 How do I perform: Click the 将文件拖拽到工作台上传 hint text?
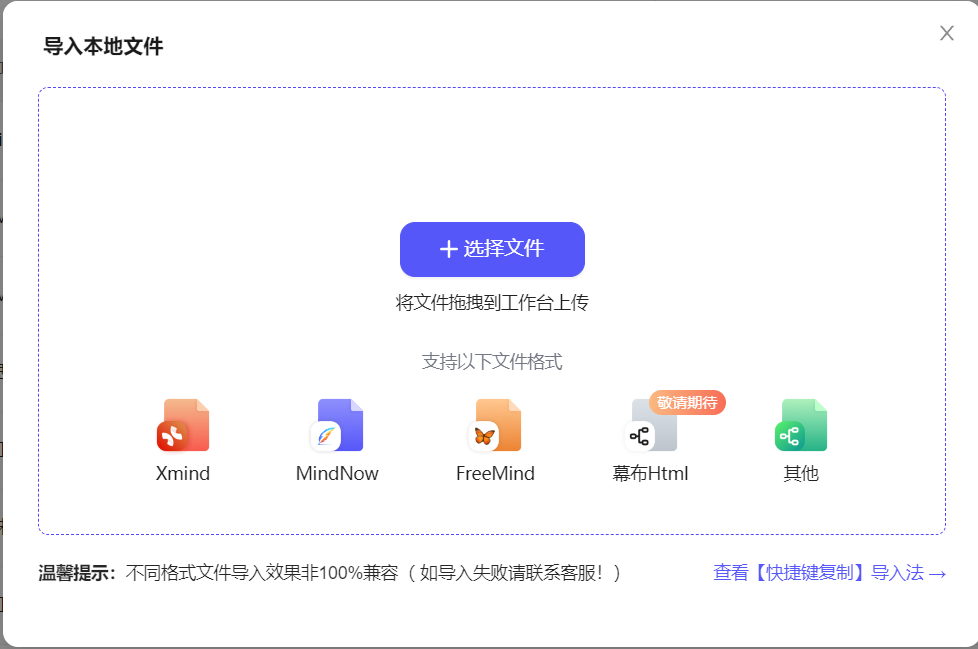pos(492,302)
